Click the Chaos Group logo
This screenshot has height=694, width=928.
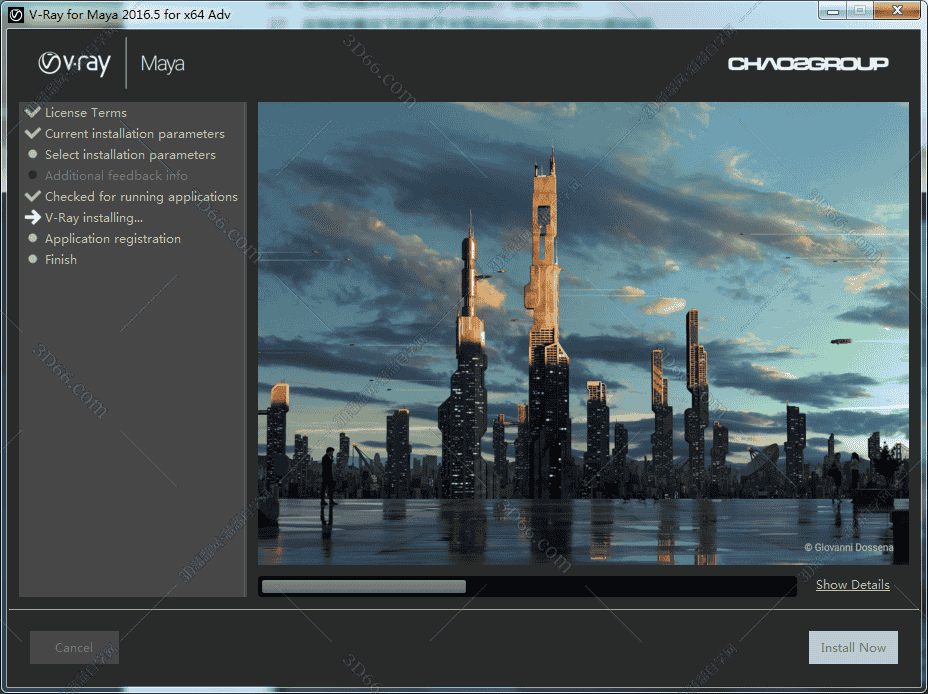tap(808, 64)
